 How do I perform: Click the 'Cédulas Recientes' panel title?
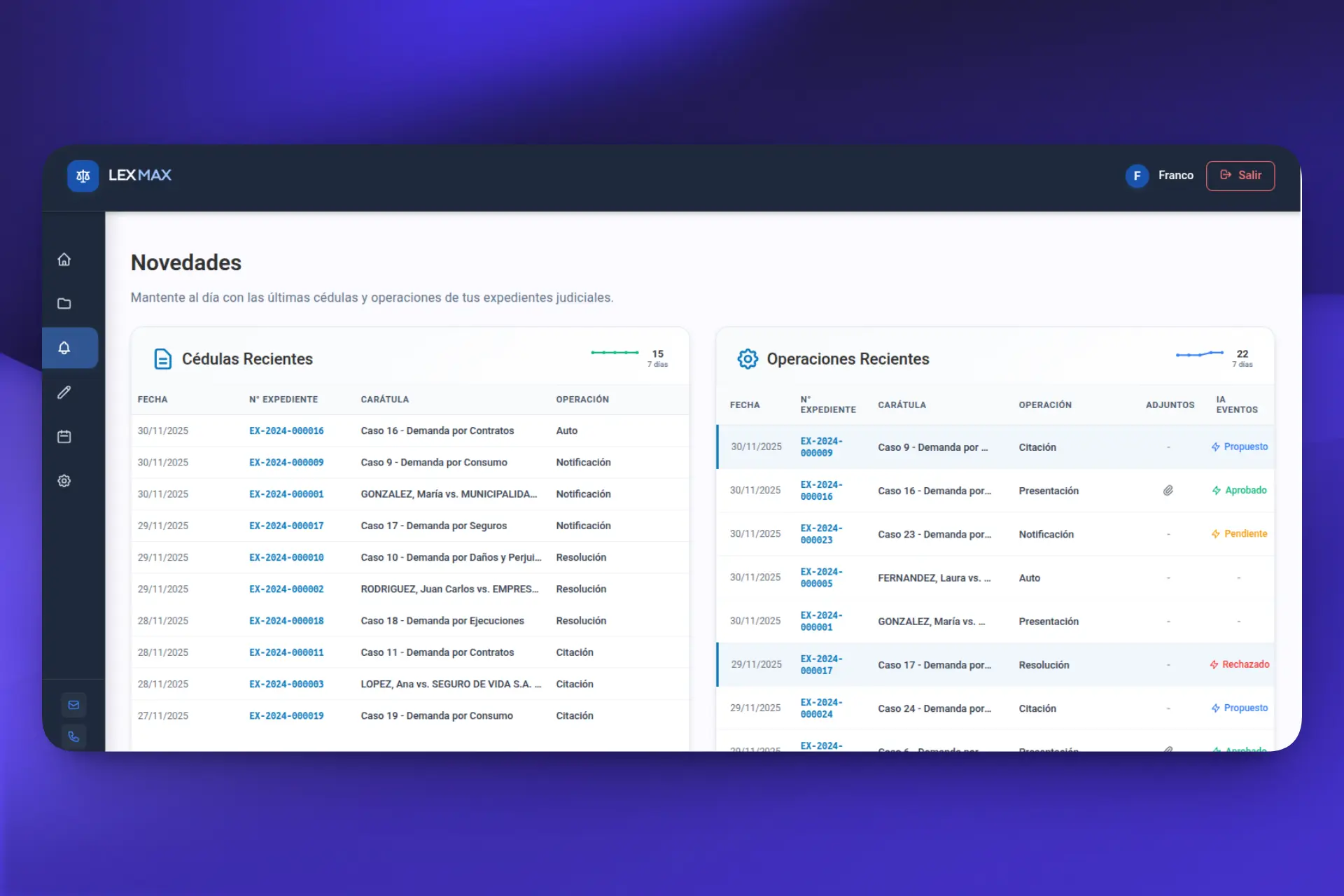247,359
